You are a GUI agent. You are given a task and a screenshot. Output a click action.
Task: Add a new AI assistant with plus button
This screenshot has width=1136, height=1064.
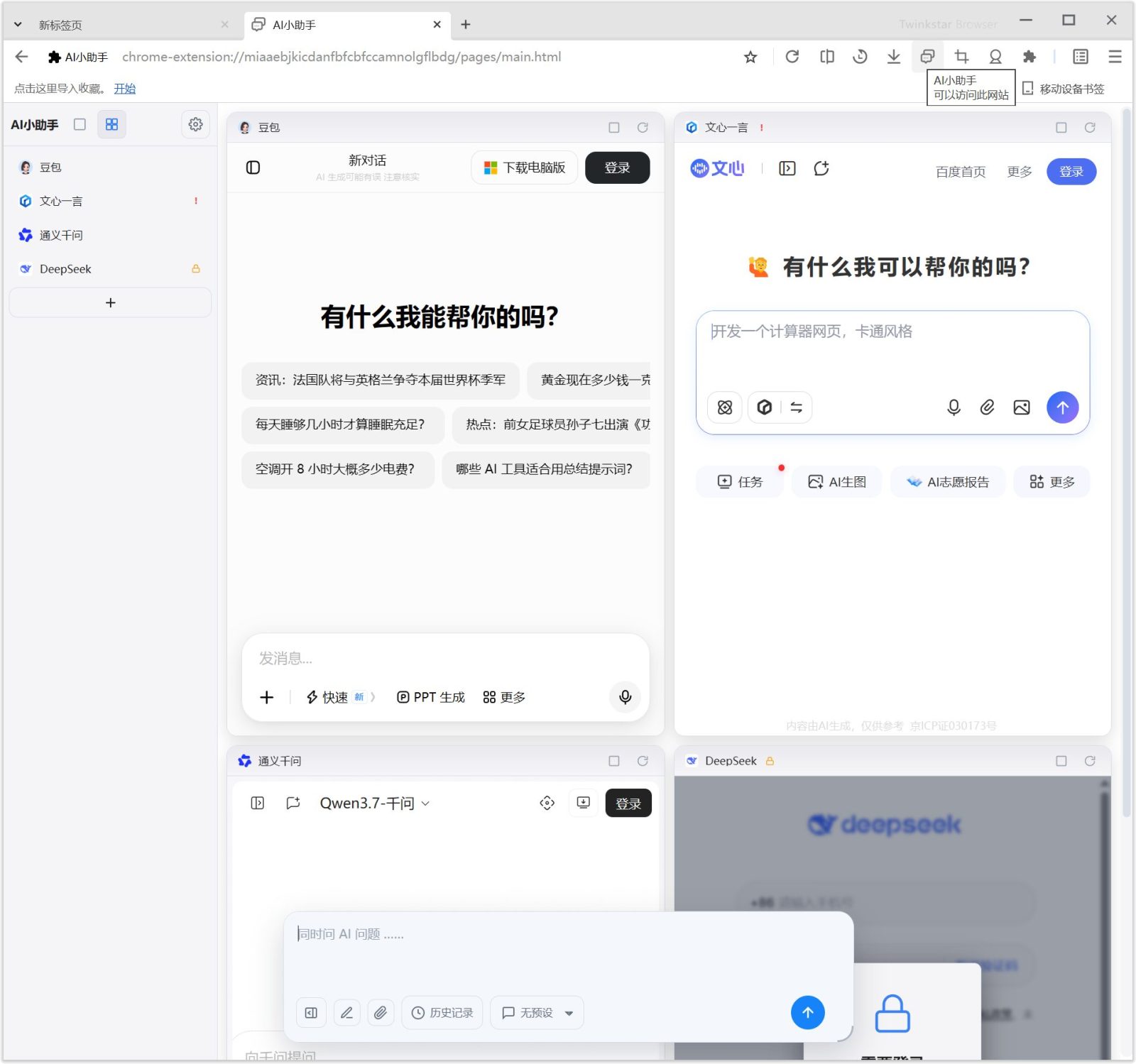click(110, 303)
